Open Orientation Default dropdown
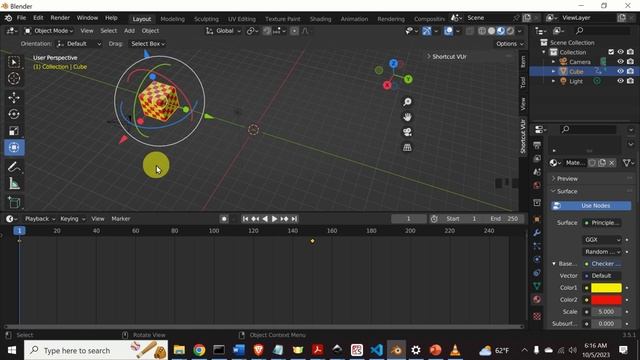The height and width of the screenshot is (360, 640). pyautogui.click(x=80, y=44)
